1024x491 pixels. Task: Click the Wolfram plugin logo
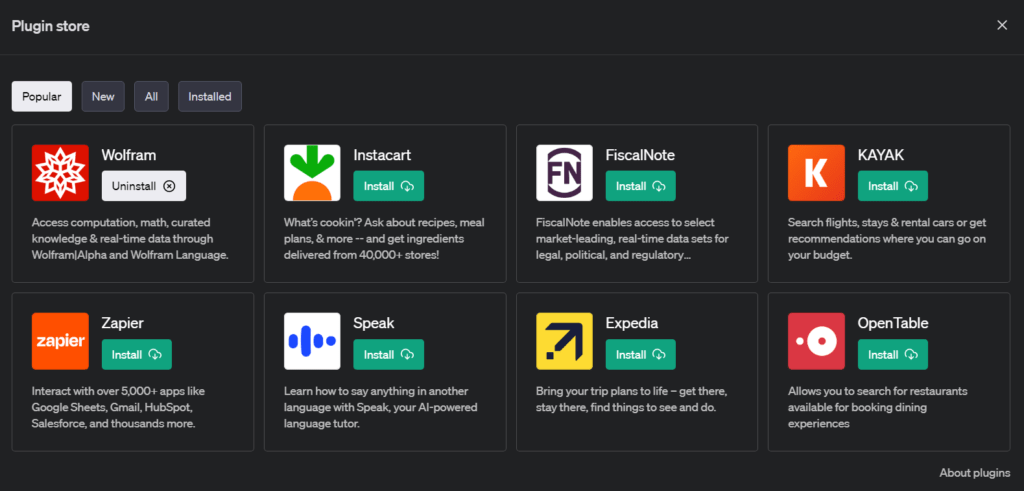[60, 172]
